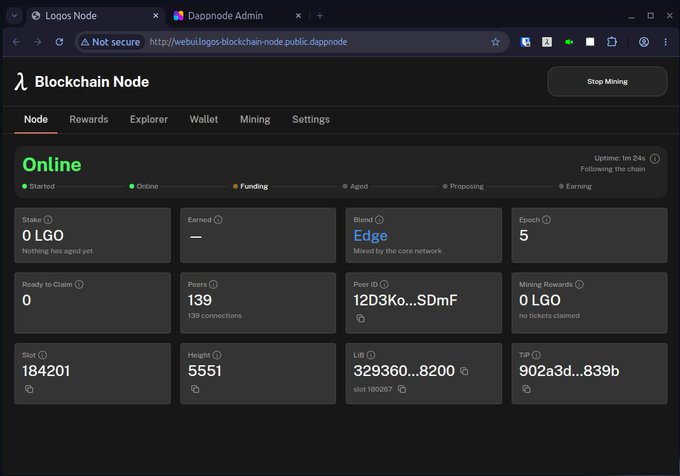Image resolution: width=680 pixels, height=476 pixels.
Task: Copy the Peer ID value
Action: pyautogui.click(x=360, y=319)
